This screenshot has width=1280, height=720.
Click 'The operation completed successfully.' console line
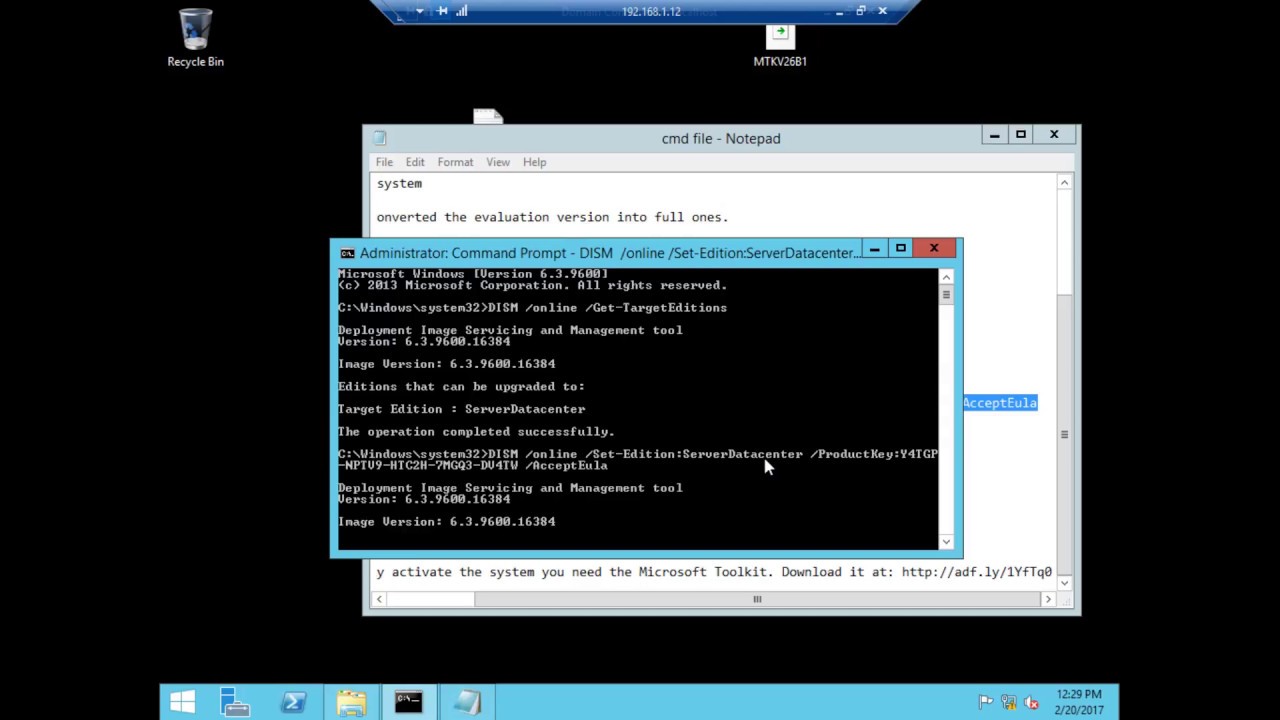(476, 432)
